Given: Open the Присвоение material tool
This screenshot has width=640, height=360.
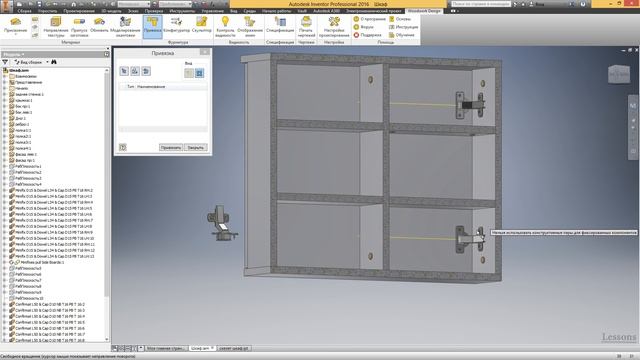Looking at the screenshot, I should tap(16, 26).
